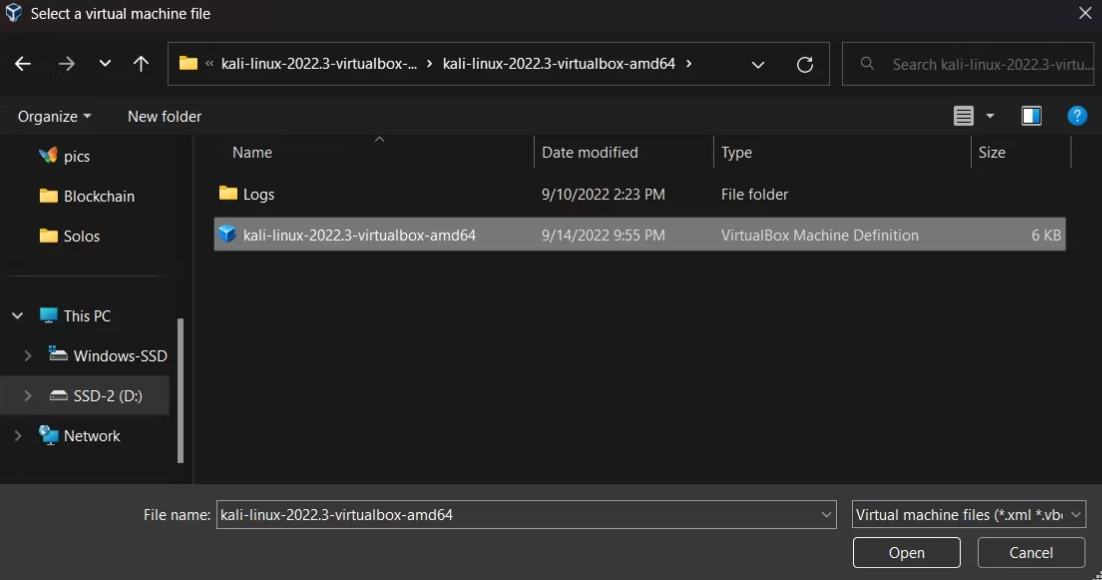Screen dimensions: 1102x580
Task: Click the Network computer icon
Action: [48, 435]
